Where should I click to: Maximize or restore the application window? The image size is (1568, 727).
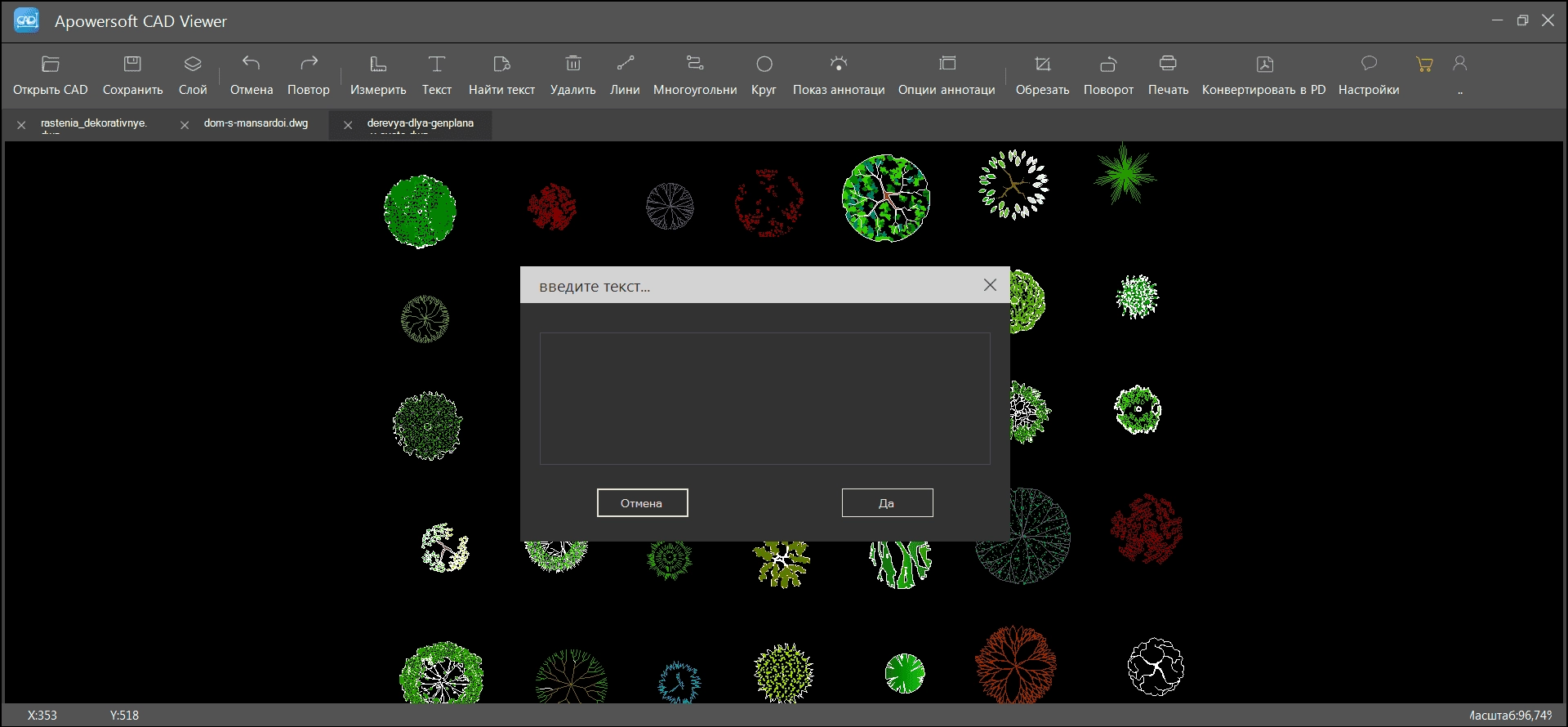(x=1522, y=20)
